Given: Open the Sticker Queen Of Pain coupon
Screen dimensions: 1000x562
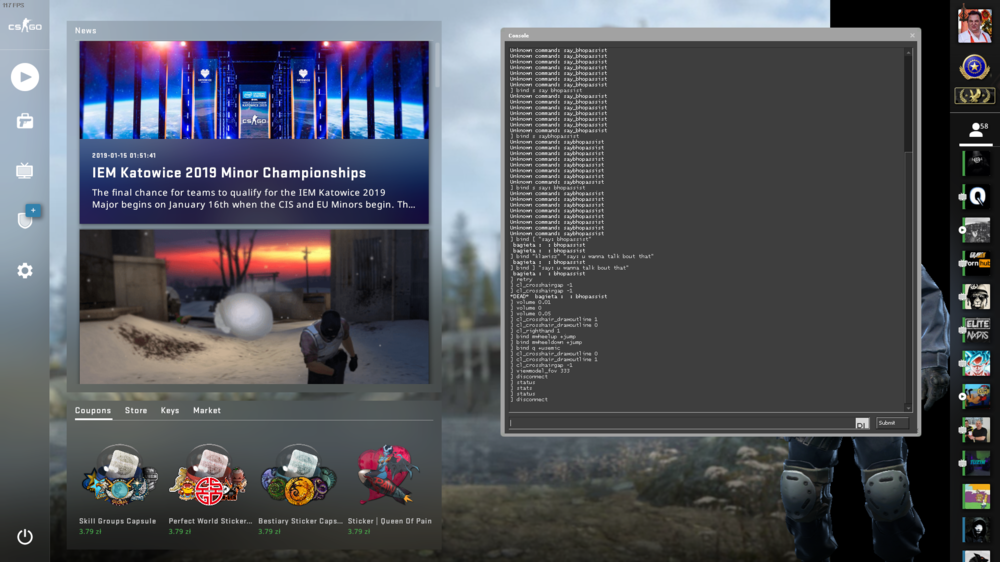Looking at the screenshot, I should (x=389, y=489).
